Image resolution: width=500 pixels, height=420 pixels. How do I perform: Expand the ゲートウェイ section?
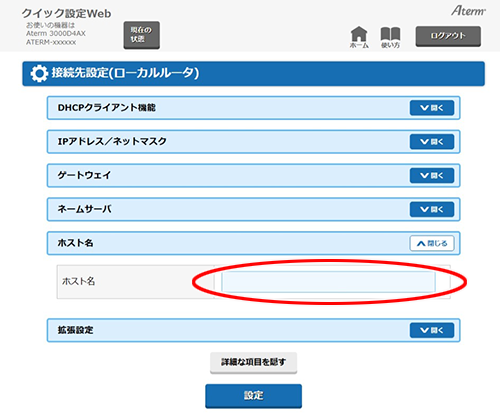tap(432, 175)
